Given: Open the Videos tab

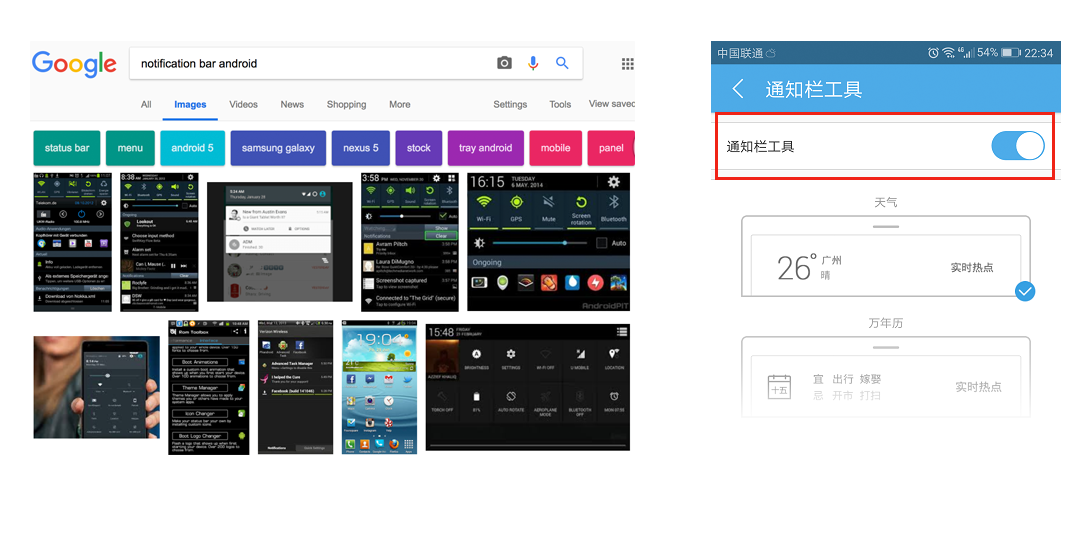Looking at the screenshot, I should (244, 104).
